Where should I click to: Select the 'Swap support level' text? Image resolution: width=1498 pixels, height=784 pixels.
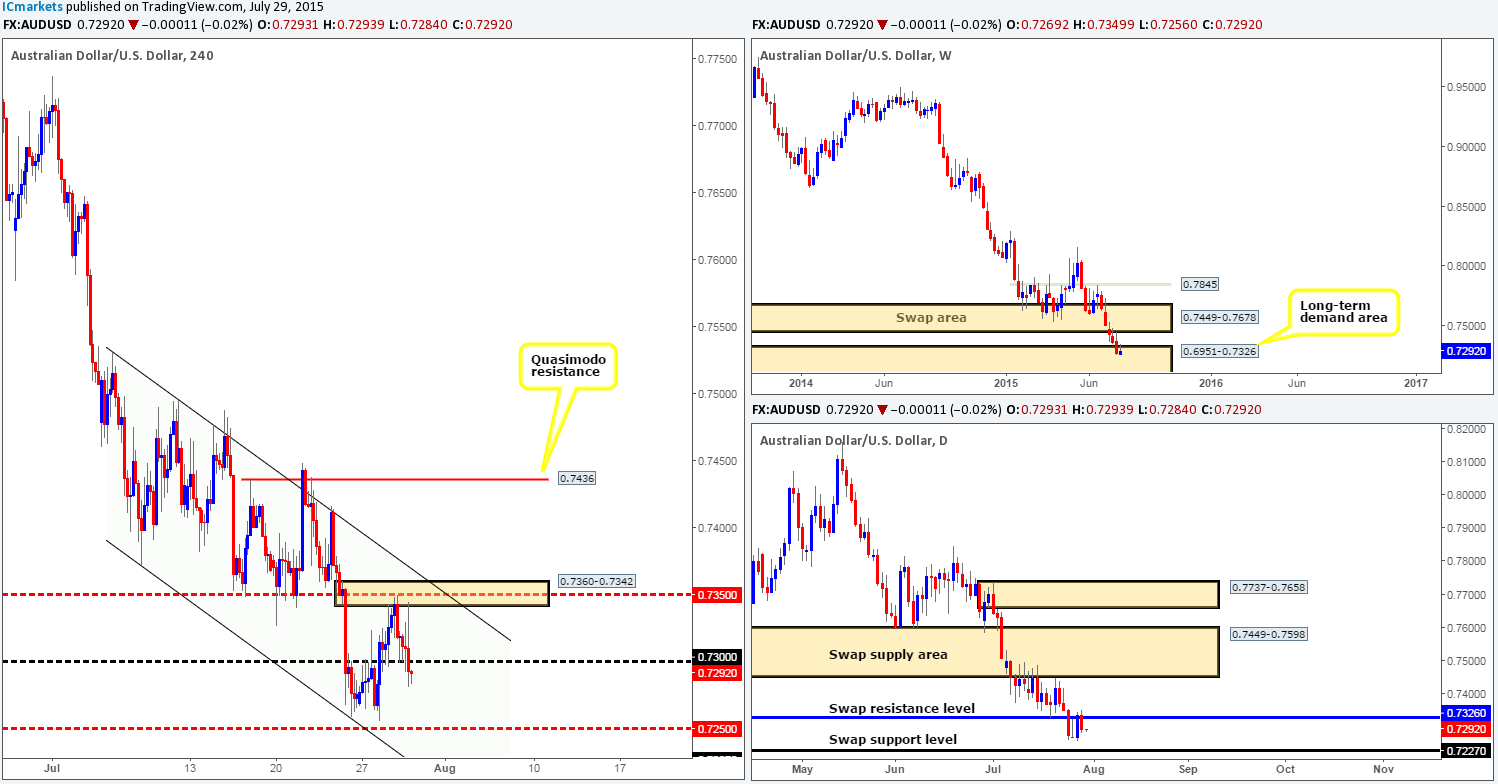pos(893,740)
